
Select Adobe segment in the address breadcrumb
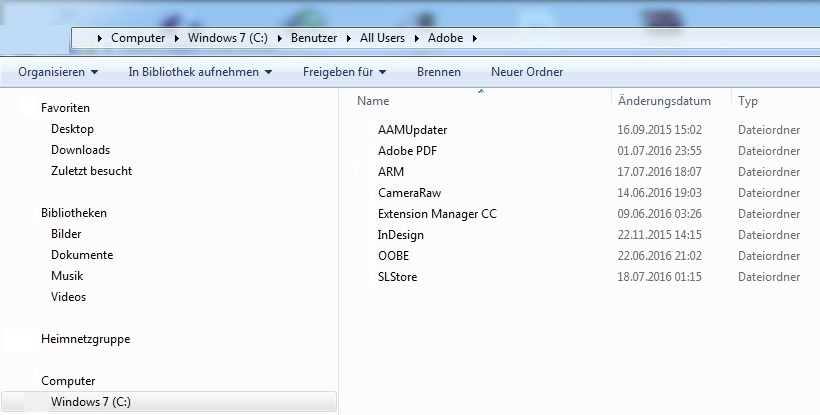pyautogui.click(x=445, y=38)
